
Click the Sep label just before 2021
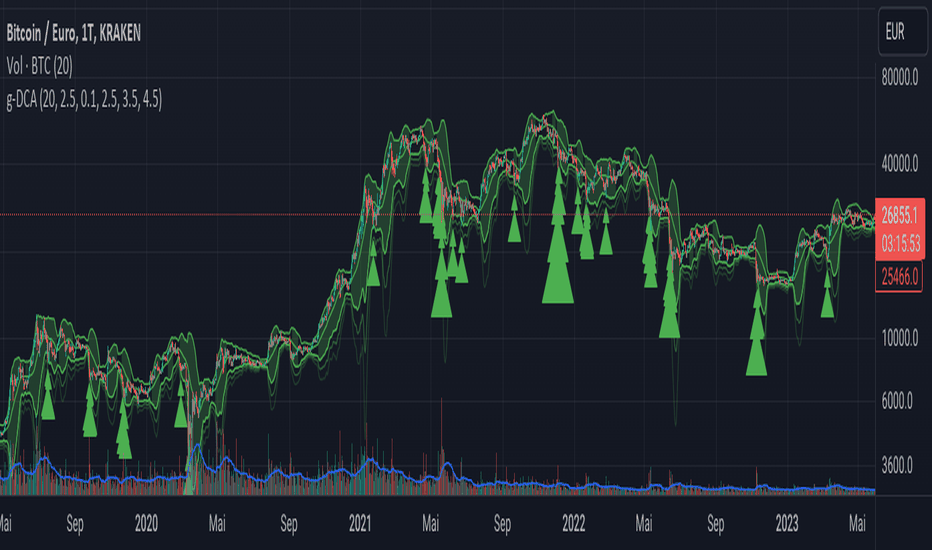pos(289,523)
